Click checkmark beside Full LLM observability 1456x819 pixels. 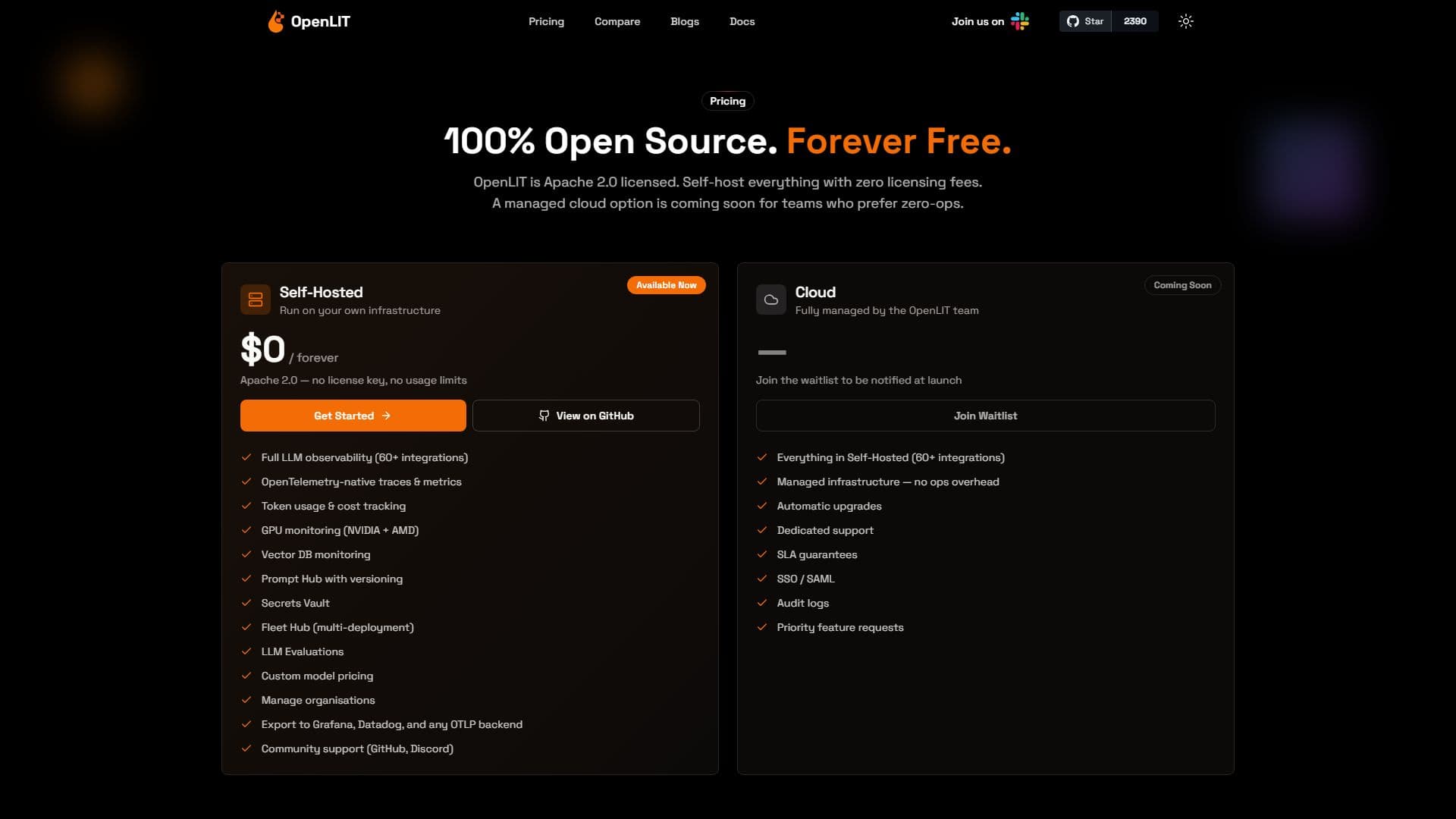246,457
